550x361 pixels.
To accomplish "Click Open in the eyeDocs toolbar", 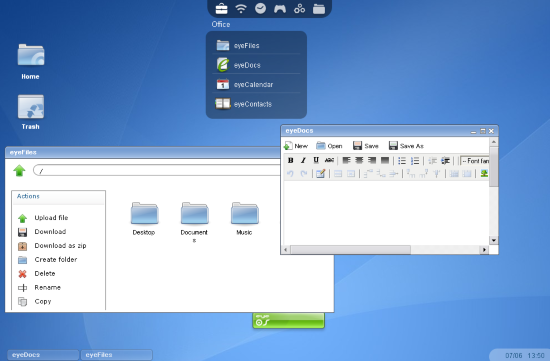I will tap(329, 146).
